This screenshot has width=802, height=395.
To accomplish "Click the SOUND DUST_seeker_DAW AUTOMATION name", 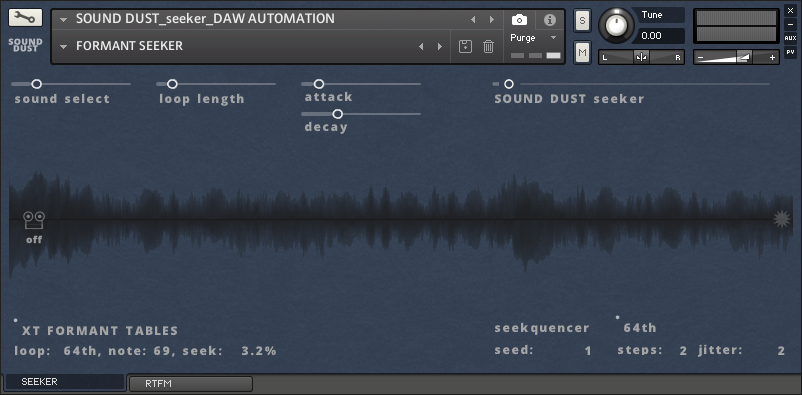I will point(205,19).
